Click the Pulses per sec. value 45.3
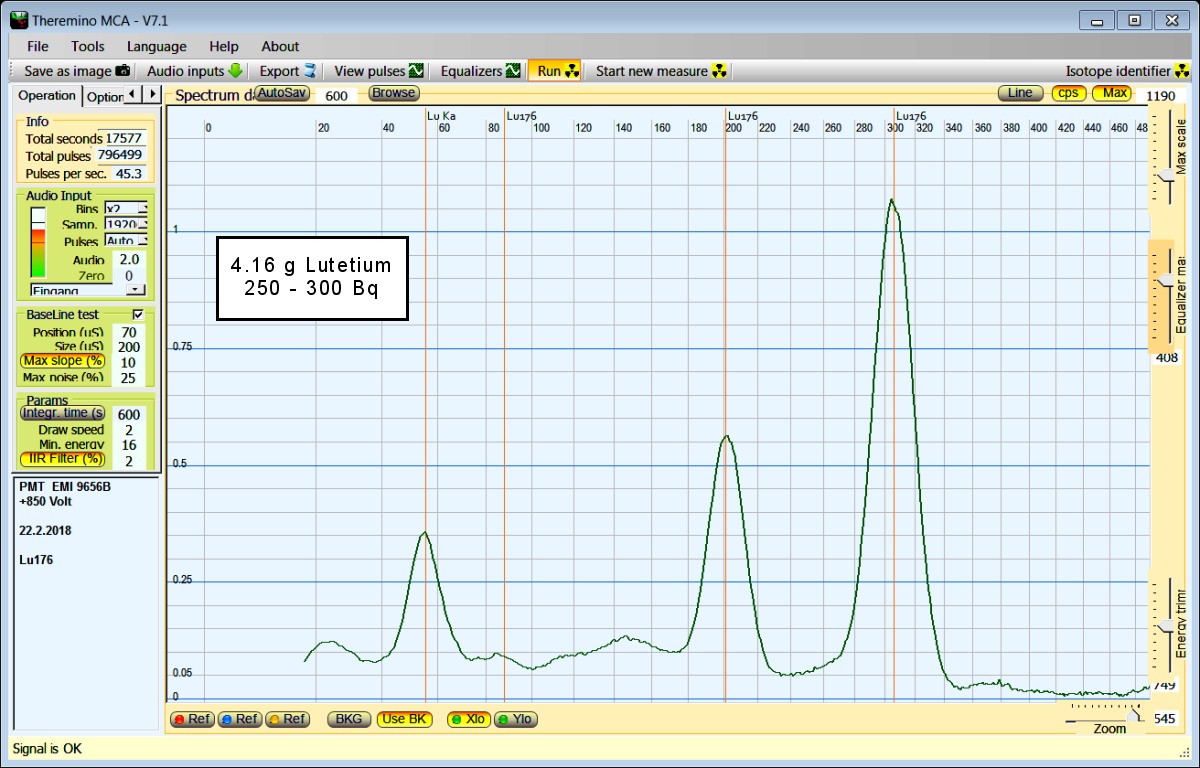The image size is (1200, 768). tap(129, 173)
